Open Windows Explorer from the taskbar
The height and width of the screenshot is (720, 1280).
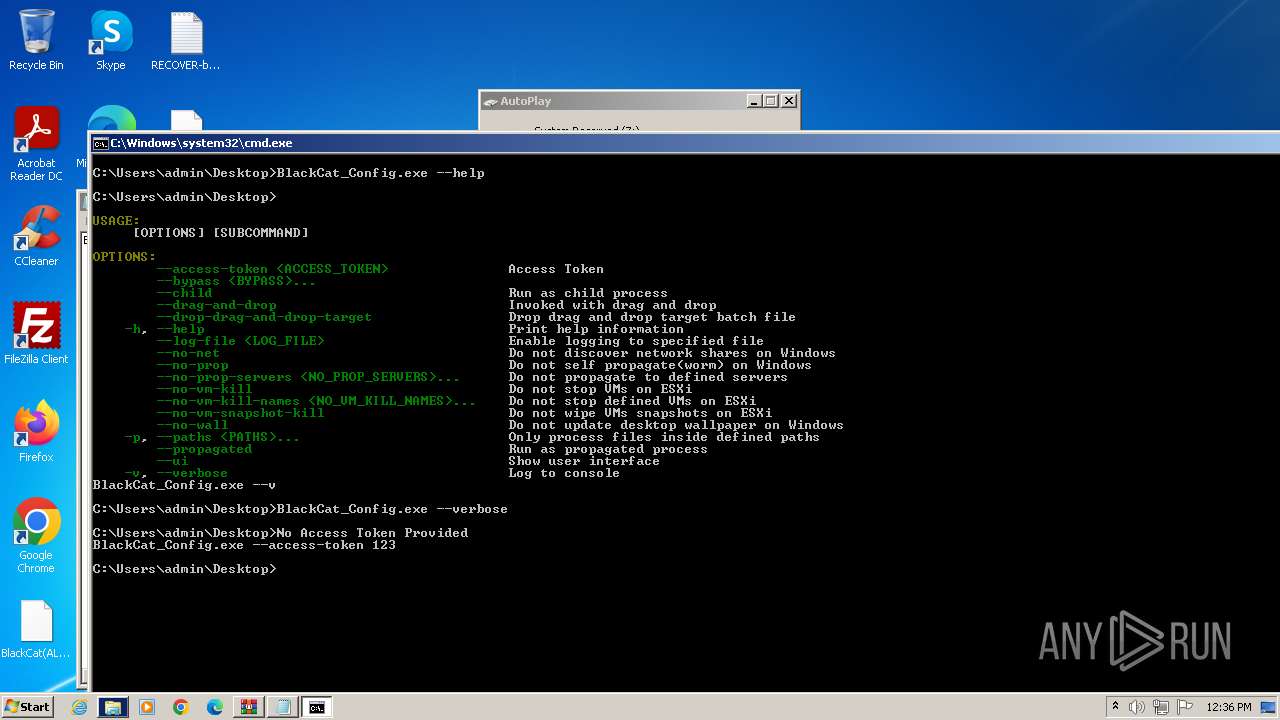pos(113,707)
